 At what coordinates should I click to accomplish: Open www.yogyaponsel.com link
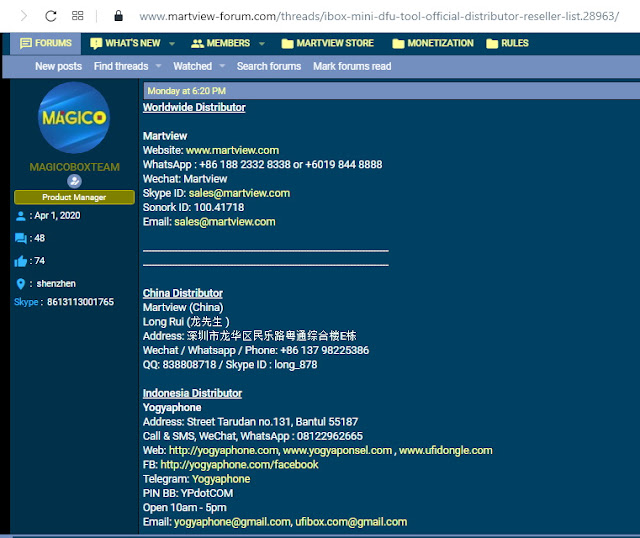(x=337, y=450)
